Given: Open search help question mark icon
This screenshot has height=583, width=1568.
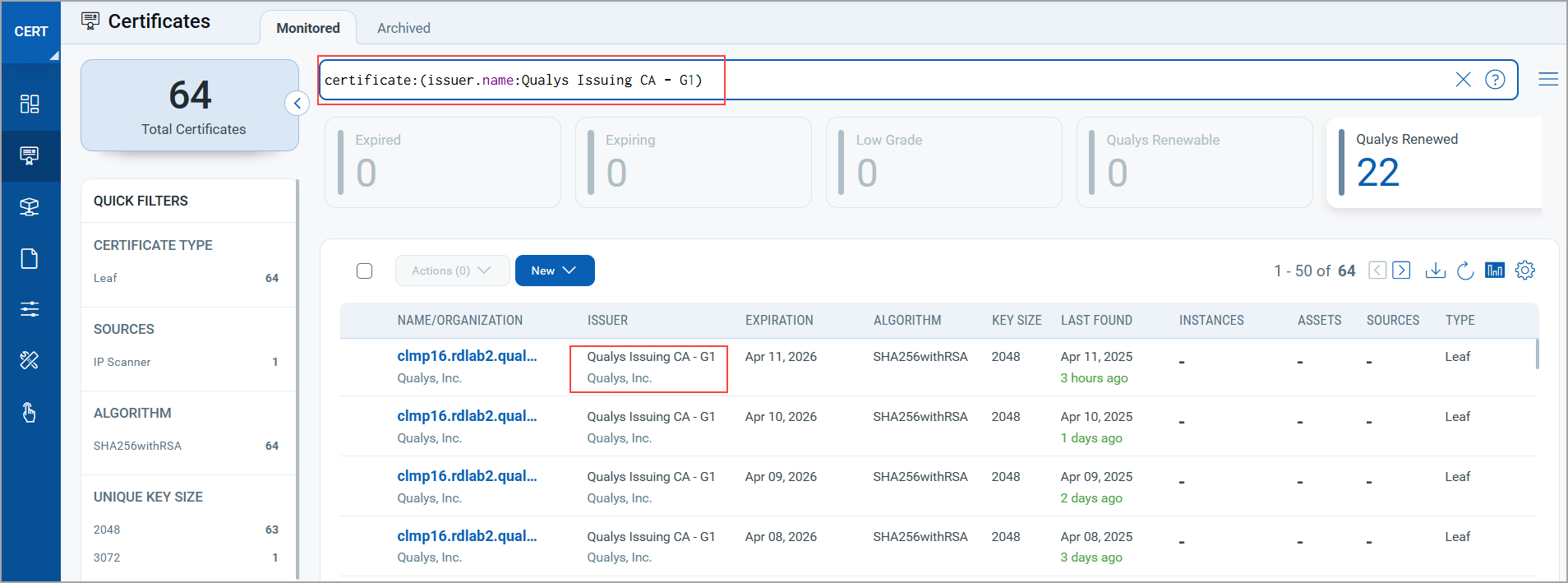Looking at the screenshot, I should pos(1495,79).
